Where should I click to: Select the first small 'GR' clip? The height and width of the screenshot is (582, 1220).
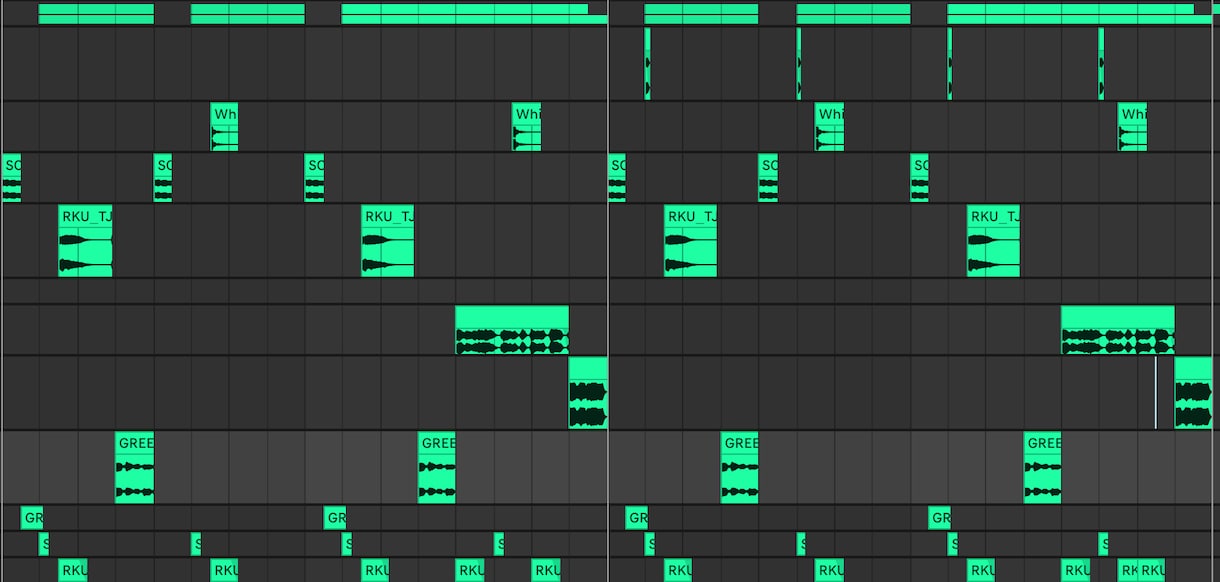[32, 518]
